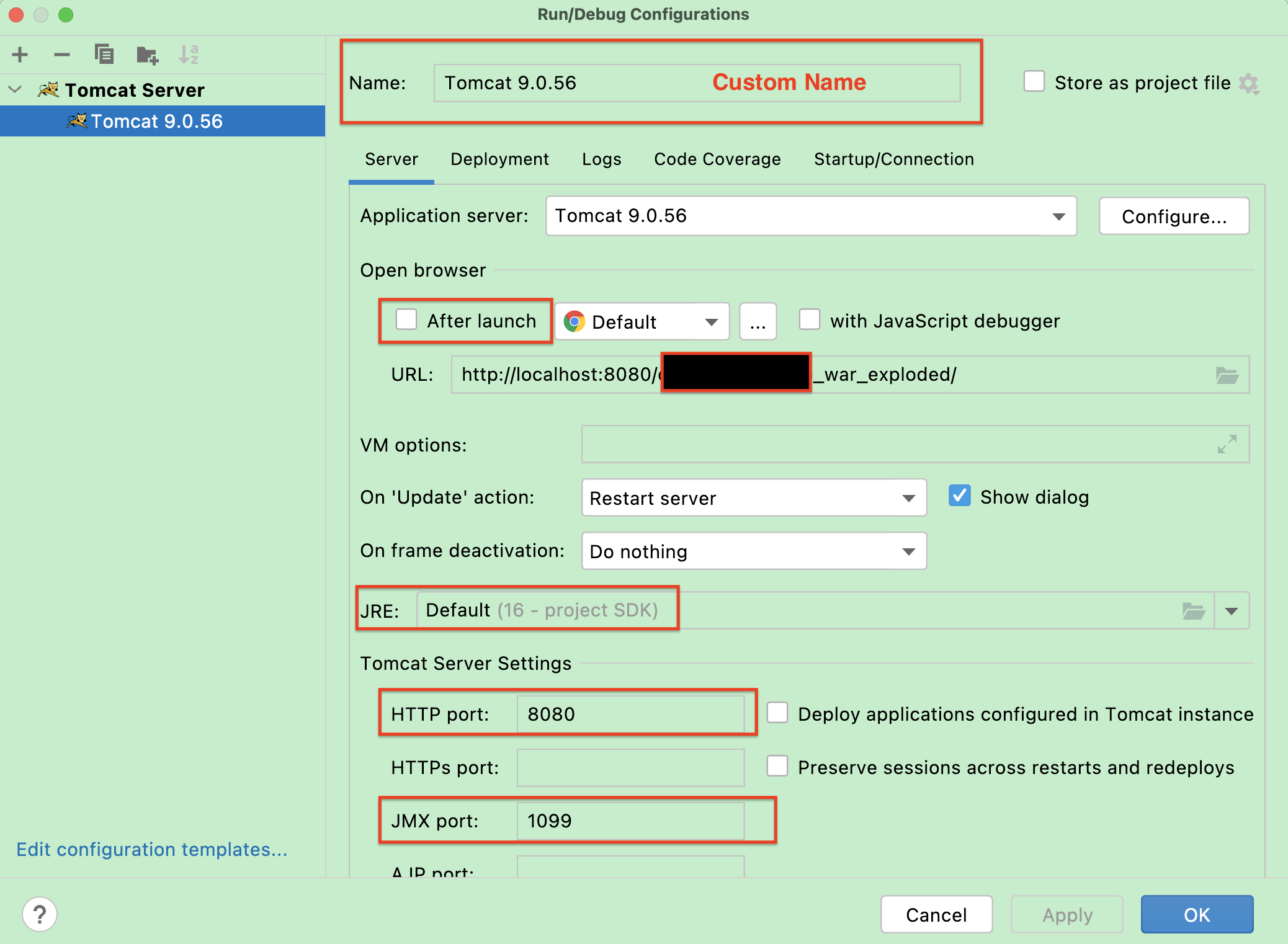
Task: Click the Cancel button
Action: coord(936,914)
